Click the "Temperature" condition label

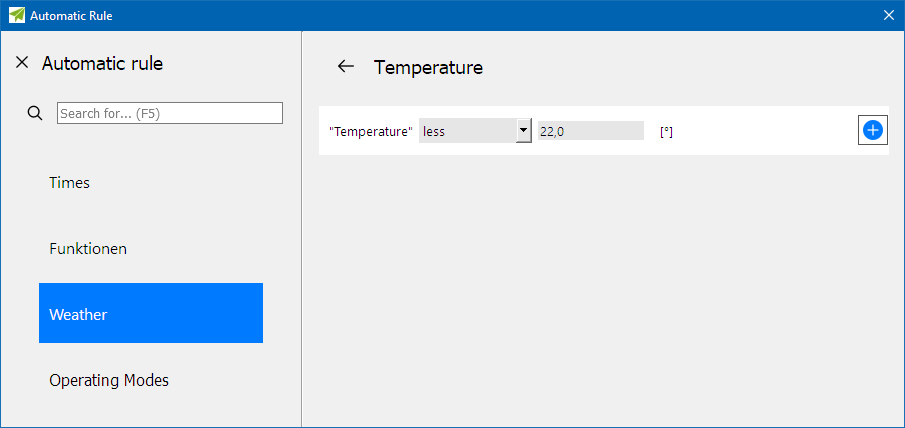pyautogui.click(x=371, y=132)
